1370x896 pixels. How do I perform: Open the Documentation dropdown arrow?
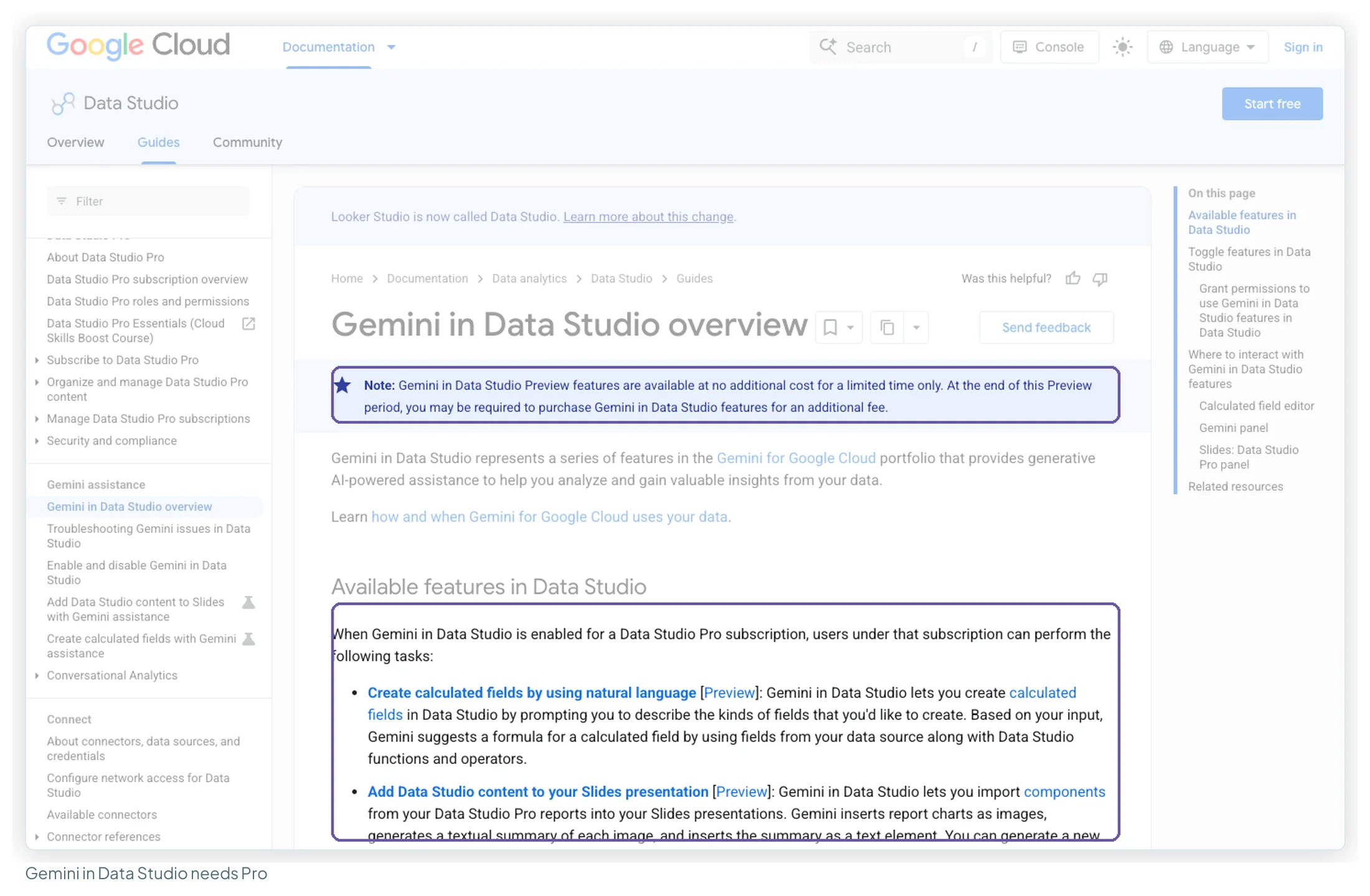pyautogui.click(x=391, y=47)
